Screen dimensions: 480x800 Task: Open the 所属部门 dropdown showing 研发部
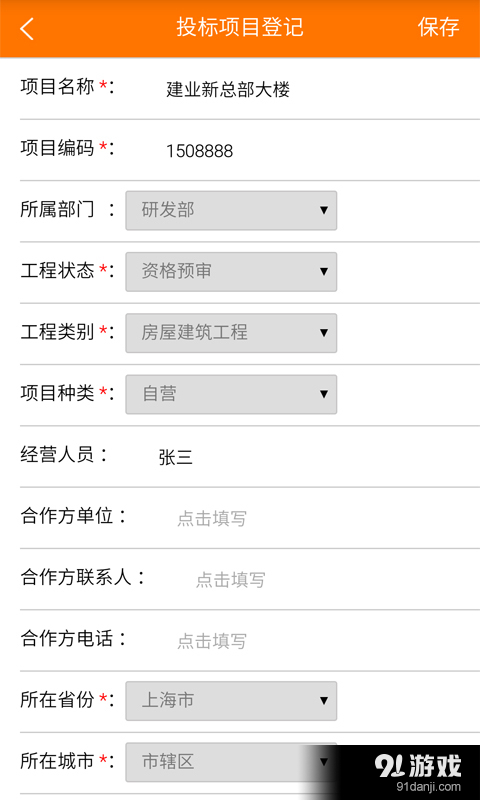tap(231, 210)
